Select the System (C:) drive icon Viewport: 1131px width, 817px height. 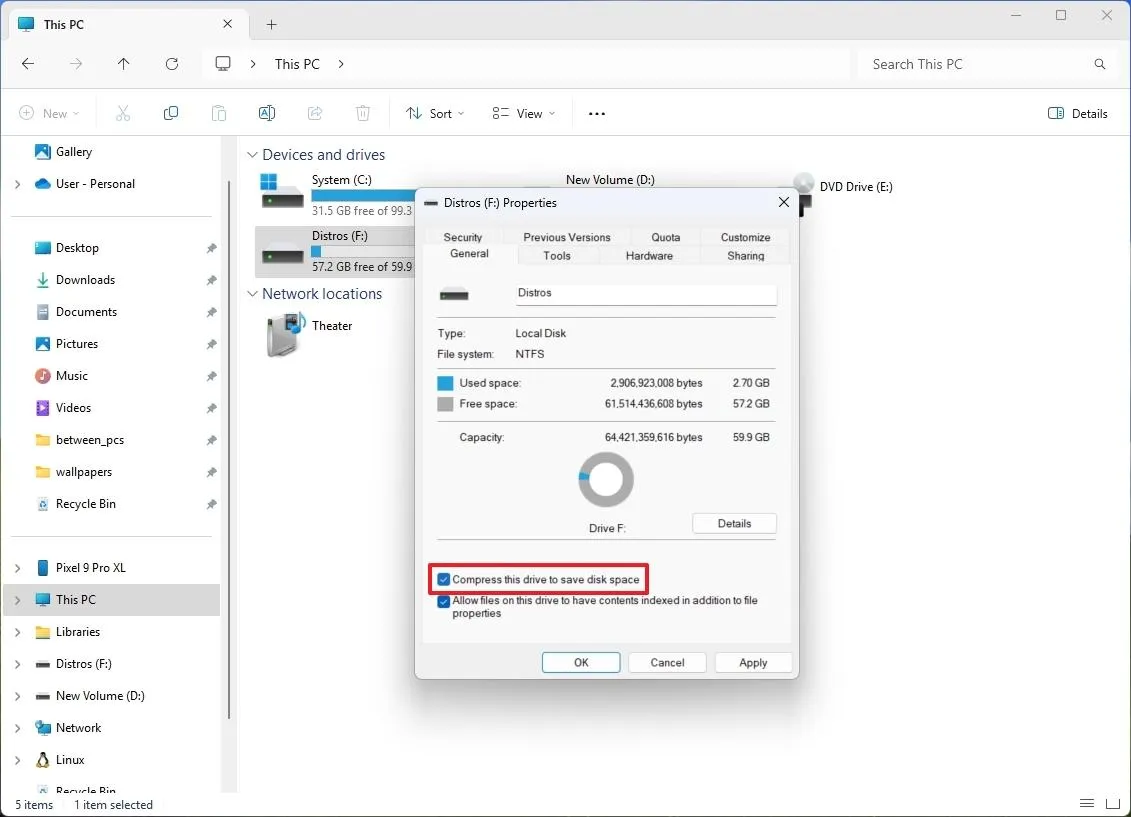[282, 192]
